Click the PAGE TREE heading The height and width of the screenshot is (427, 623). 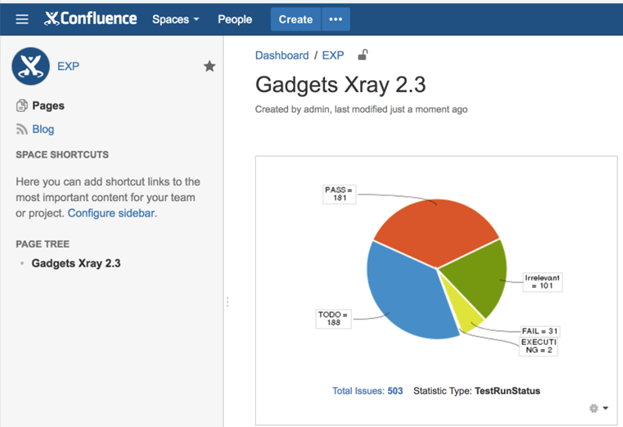pyautogui.click(x=43, y=244)
